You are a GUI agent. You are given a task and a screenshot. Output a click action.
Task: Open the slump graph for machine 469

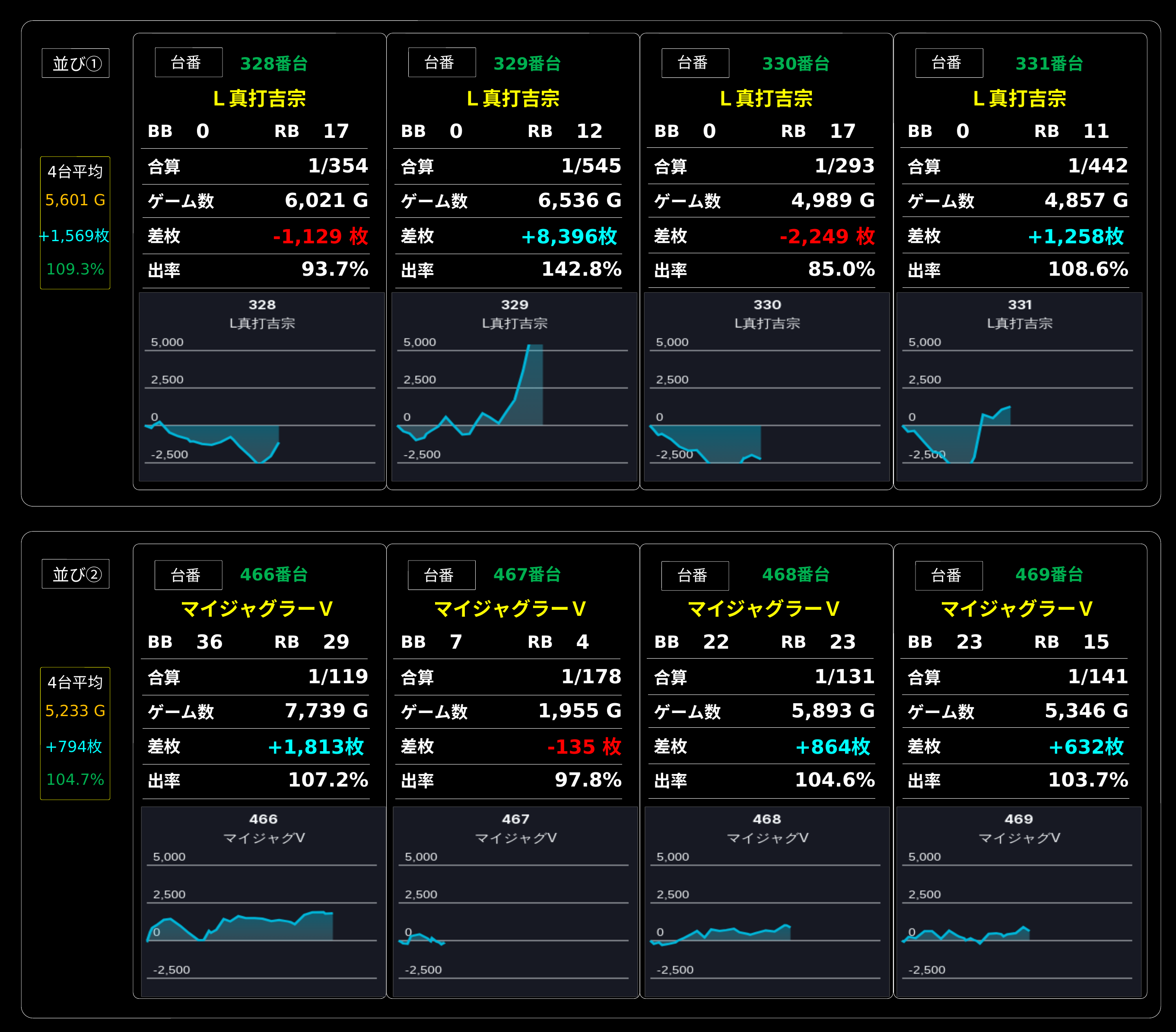click(1019, 902)
